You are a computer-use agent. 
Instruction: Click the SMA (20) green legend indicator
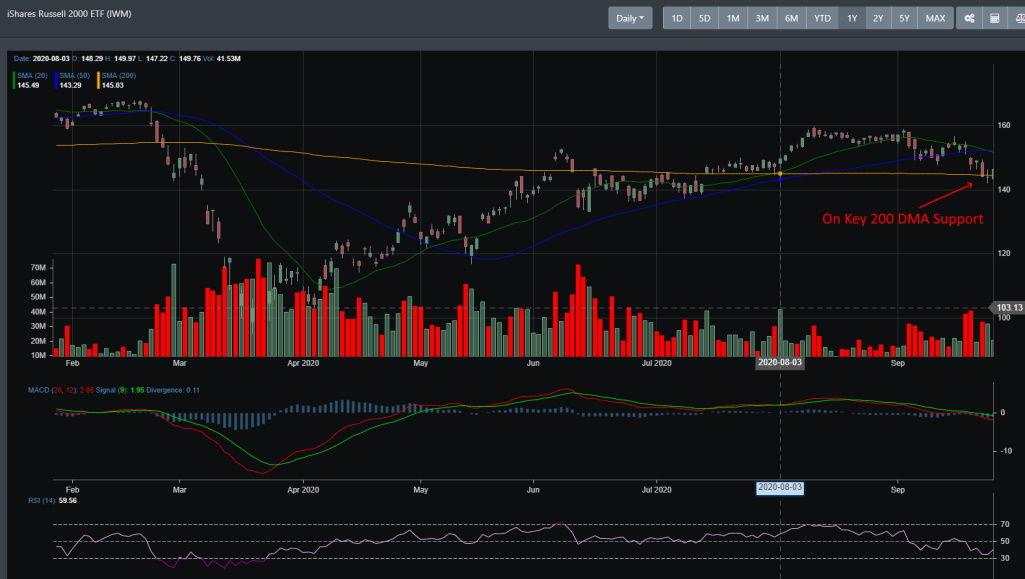(31, 76)
